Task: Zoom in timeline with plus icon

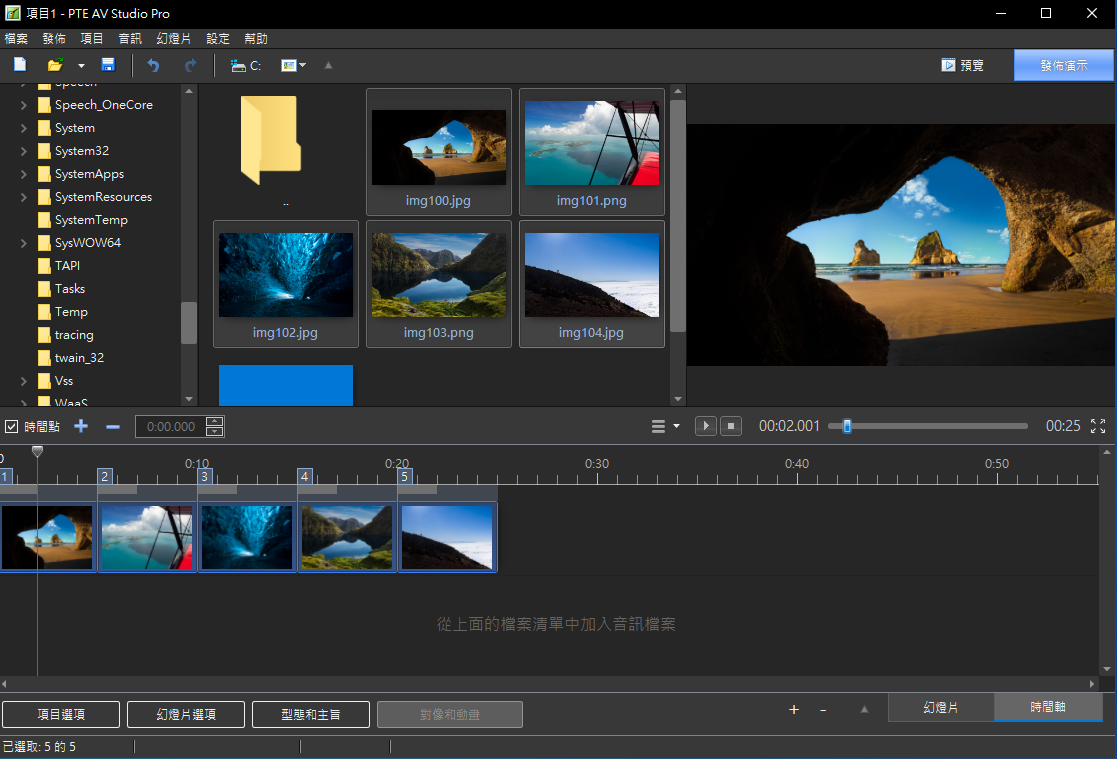Action: coord(794,710)
